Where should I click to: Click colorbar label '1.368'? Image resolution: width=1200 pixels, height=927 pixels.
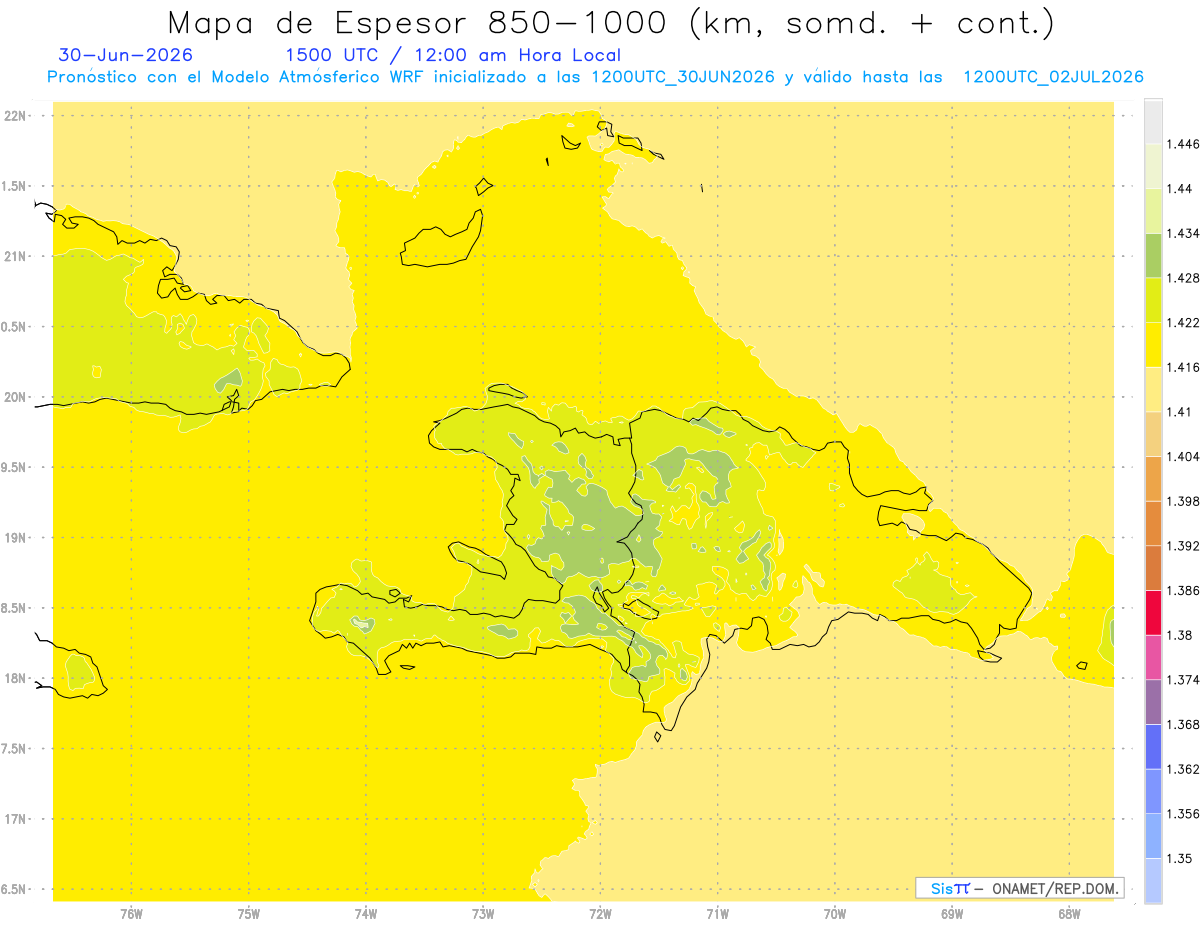(x=1183, y=724)
